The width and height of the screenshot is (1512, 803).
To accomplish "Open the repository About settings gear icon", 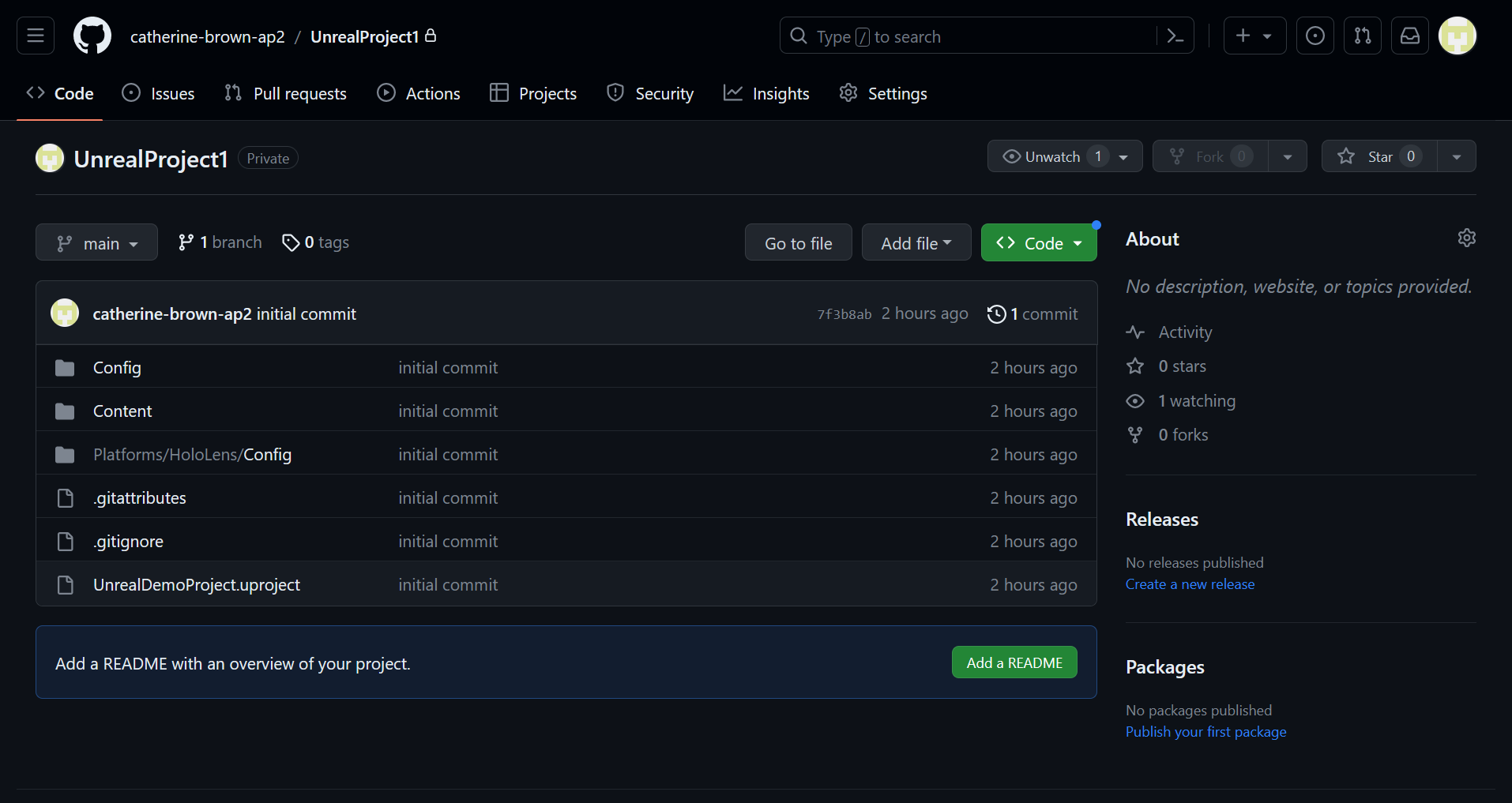I will [1466, 238].
